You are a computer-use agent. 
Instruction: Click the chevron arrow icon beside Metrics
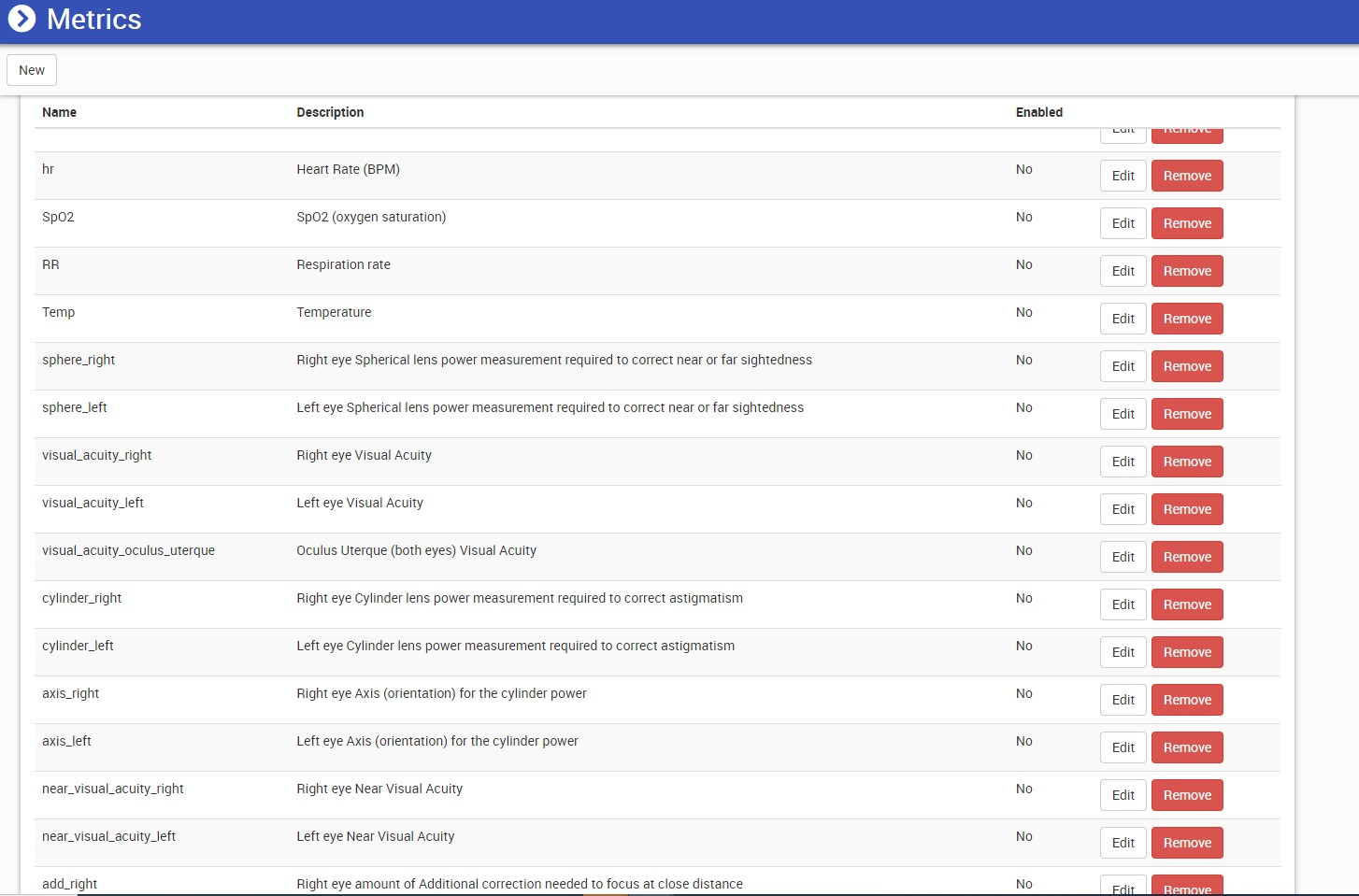(x=21, y=19)
